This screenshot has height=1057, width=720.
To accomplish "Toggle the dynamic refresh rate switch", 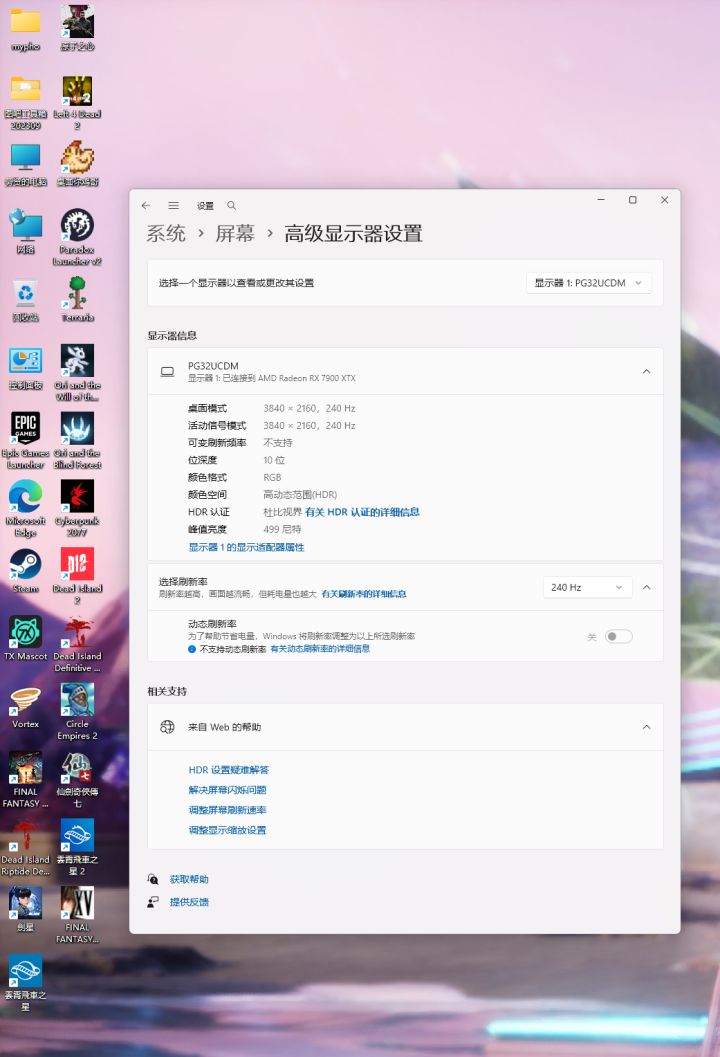I will (x=618, y=636).
